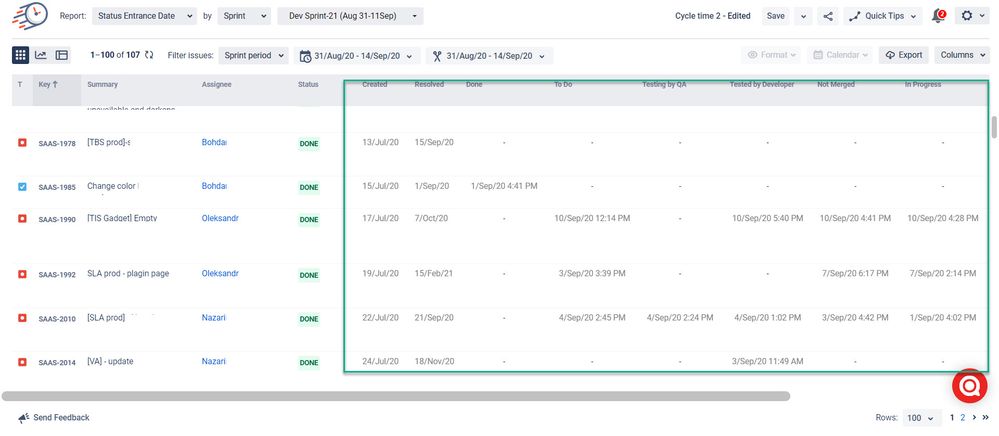Switch to grid table view
Screen dimensions: 999x436
(20, 55)
